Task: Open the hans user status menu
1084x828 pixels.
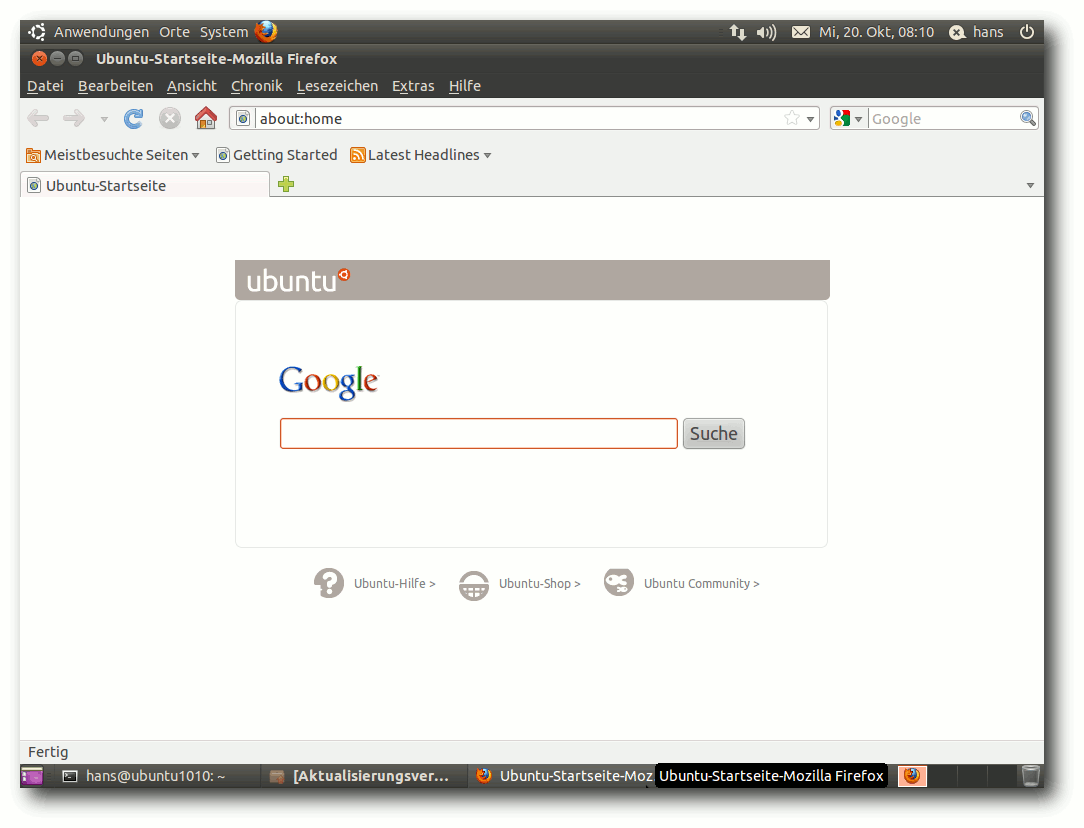Action: tap(976, 32)
